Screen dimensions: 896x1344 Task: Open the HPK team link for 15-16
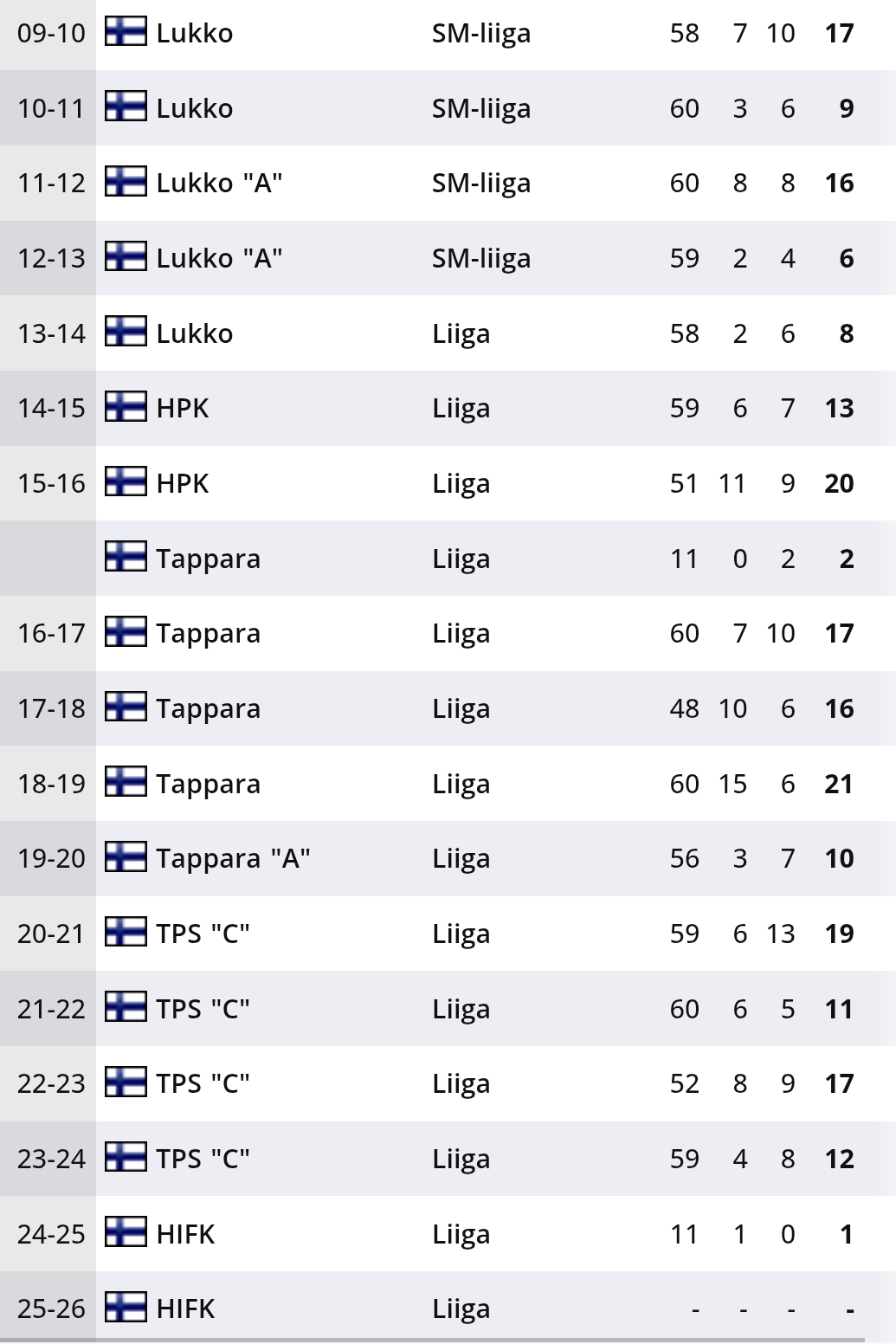(183, 483)
